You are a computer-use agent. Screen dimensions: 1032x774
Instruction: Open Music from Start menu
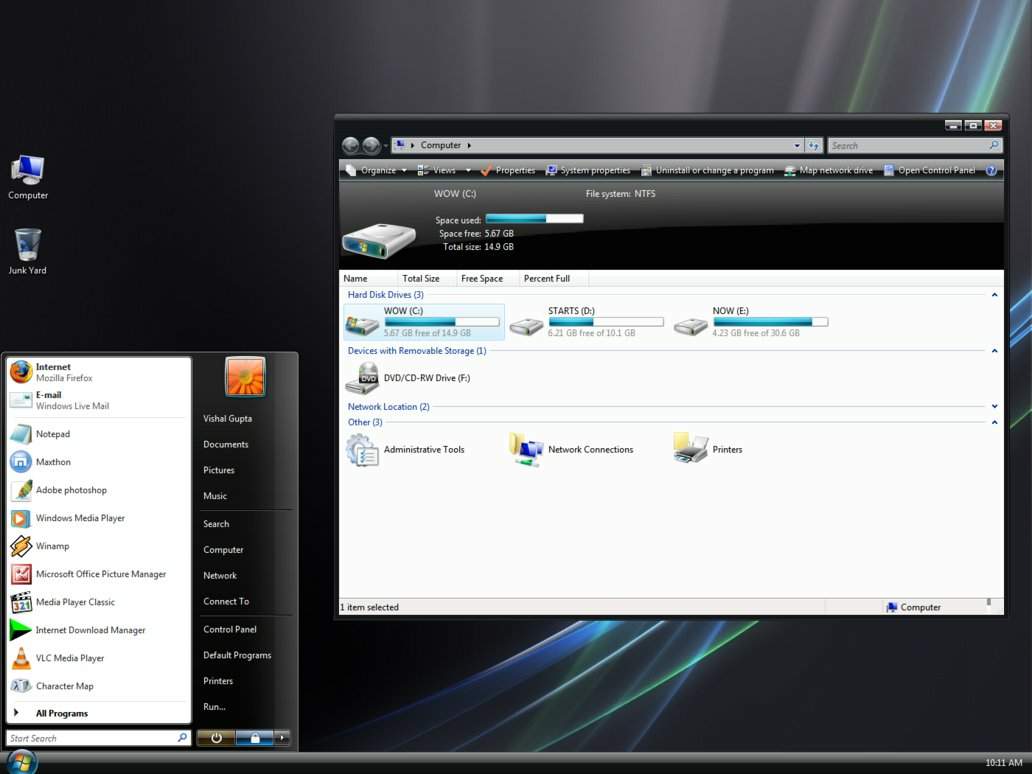click(215, 496)
